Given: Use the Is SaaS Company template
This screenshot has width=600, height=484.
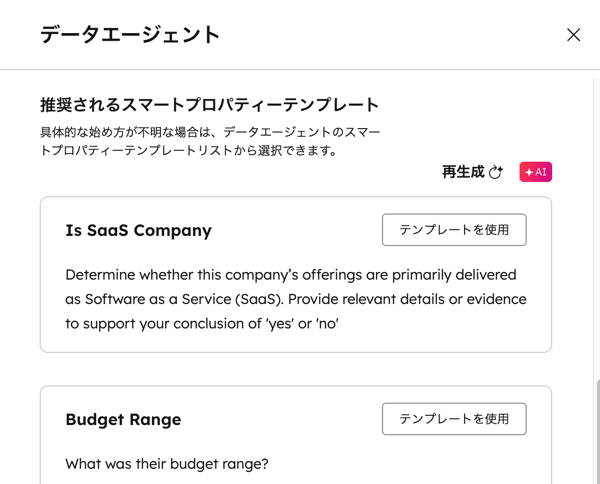Looking at the screenshot, I should tap(454, 230).
